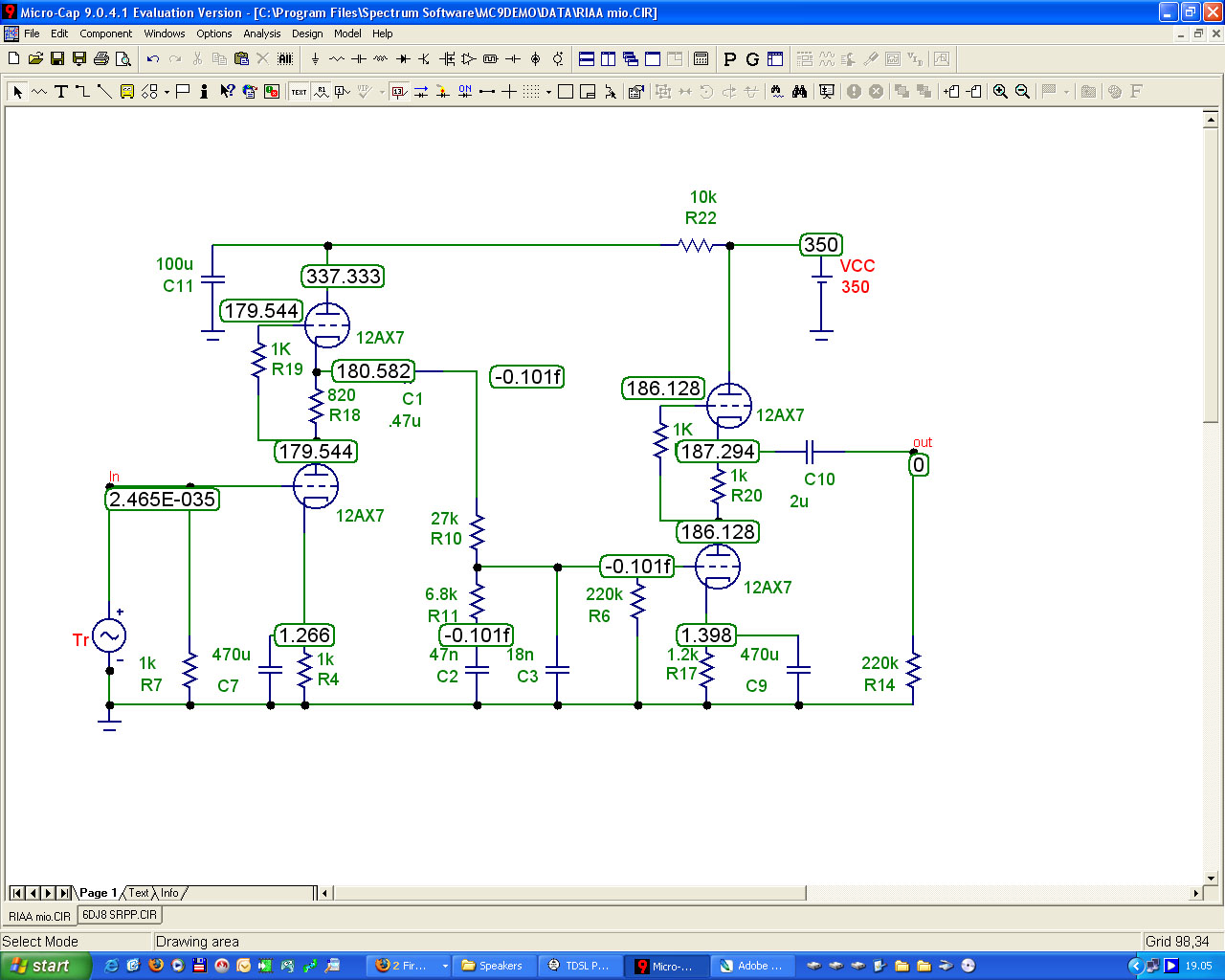This screenshot has height=980, width=1225.
Task: Open the graphics shapes dropdown arrow
Action: tap(167, 92)
